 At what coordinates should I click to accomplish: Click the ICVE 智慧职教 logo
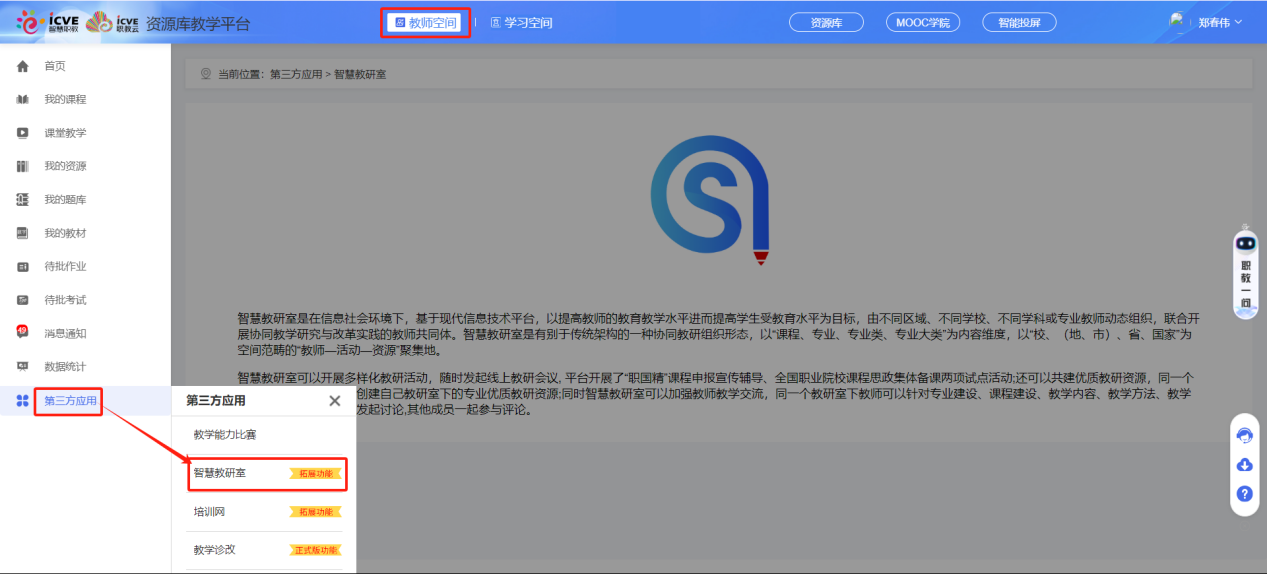(48, 23)
